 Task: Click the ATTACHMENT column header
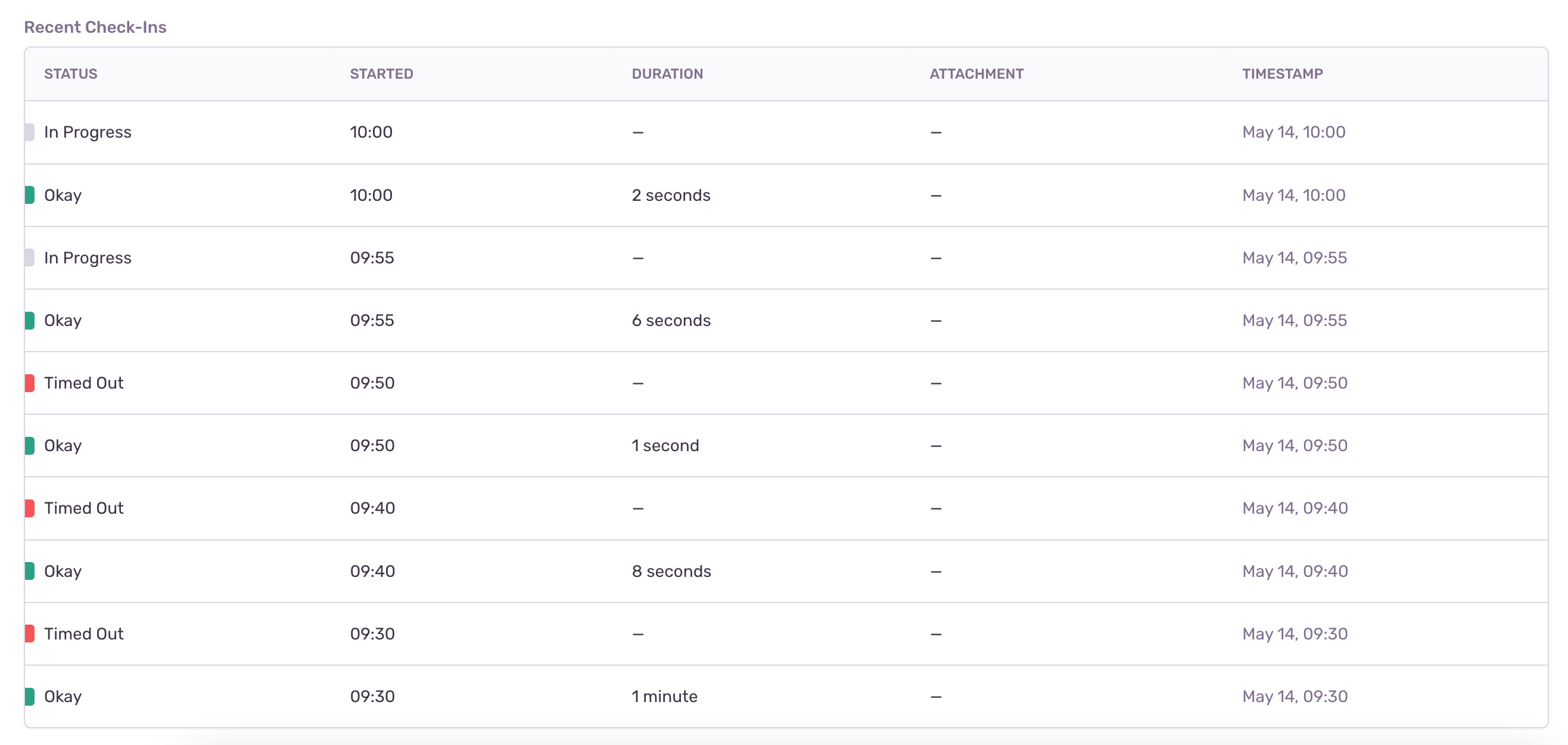point(976,73)
